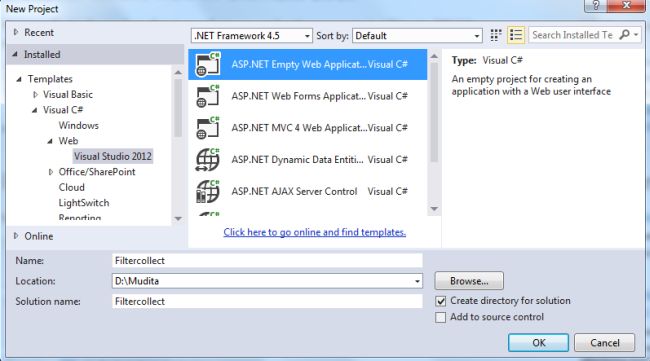The image size is (650, 361).
Task: Choose the ASP.NET MVC 4 Web Application icon
Action: click(x=208, y=128)
